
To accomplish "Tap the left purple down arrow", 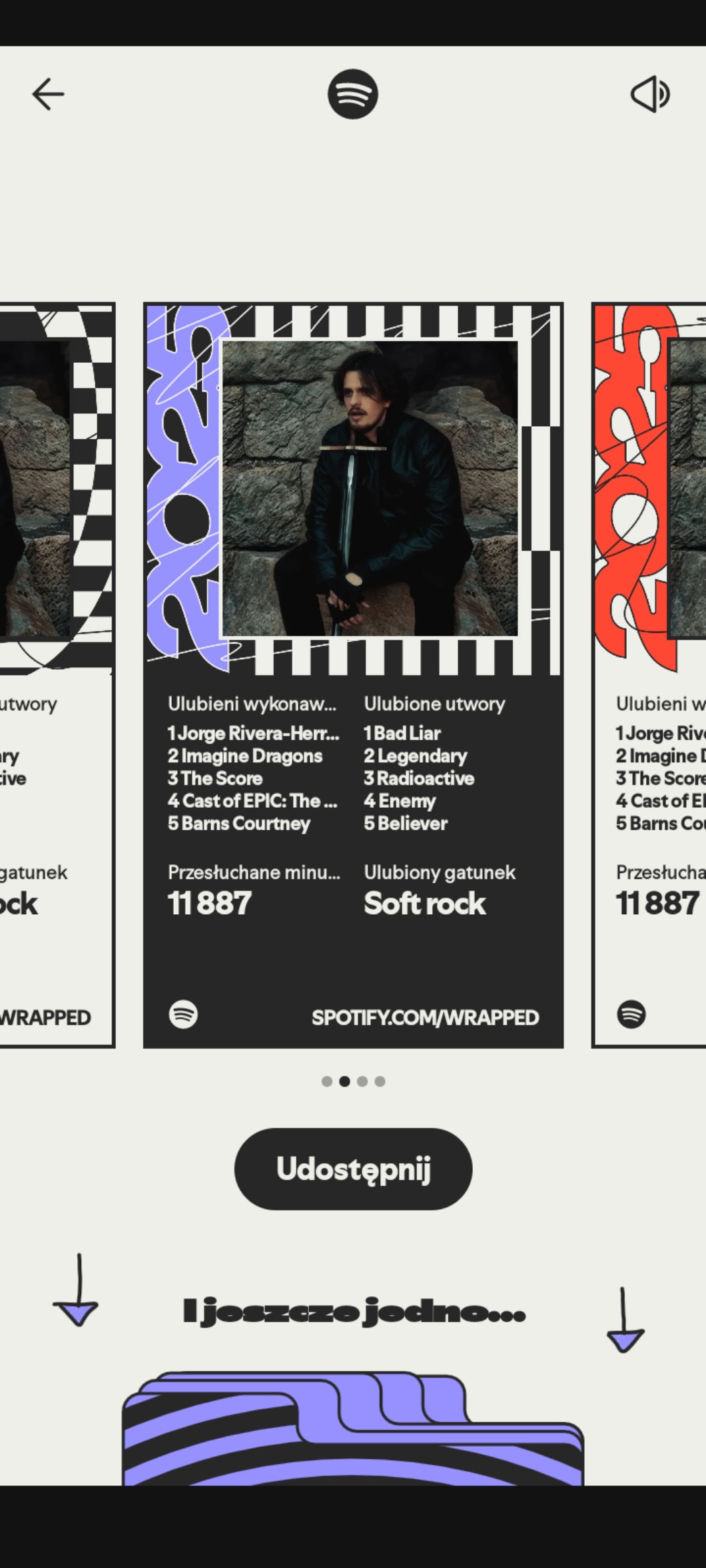I will click(76, 1290).
